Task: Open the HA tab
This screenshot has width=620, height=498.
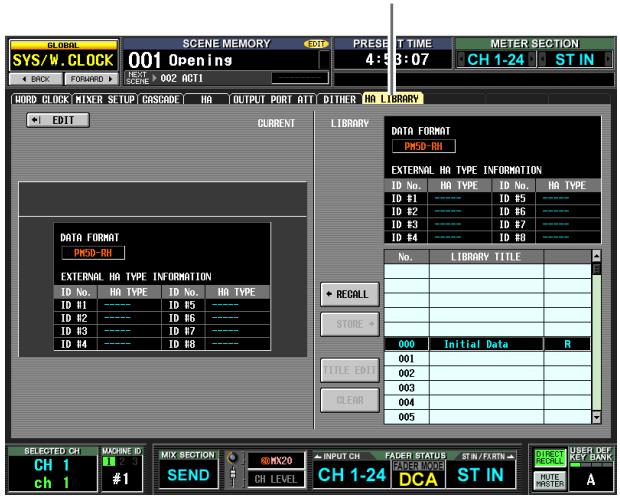Action: tap(206, 99)
